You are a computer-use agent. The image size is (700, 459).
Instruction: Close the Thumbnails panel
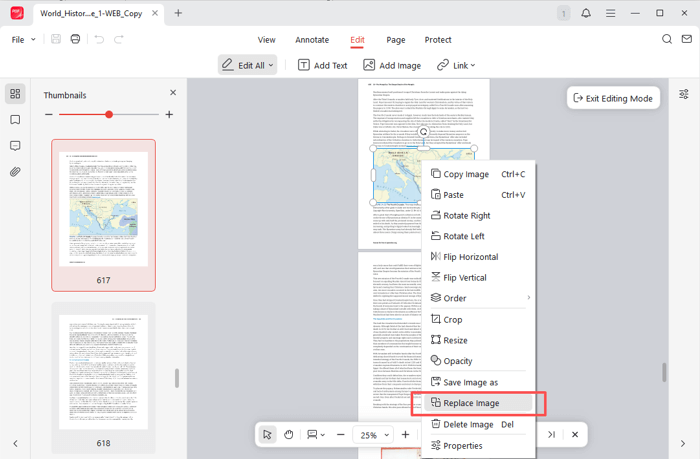tap(173, 92)
